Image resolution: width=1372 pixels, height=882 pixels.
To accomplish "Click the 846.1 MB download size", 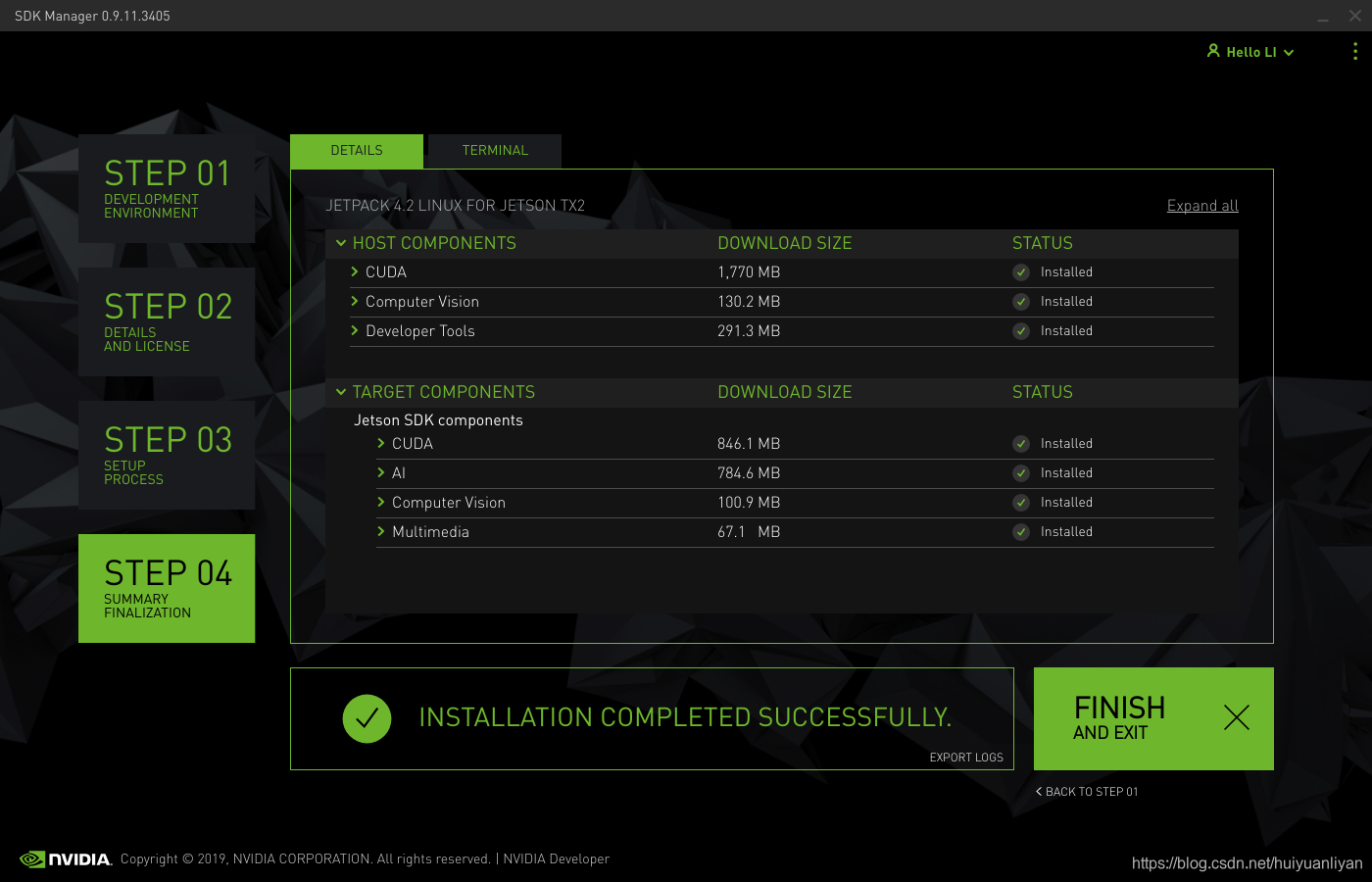I will 749,444.
